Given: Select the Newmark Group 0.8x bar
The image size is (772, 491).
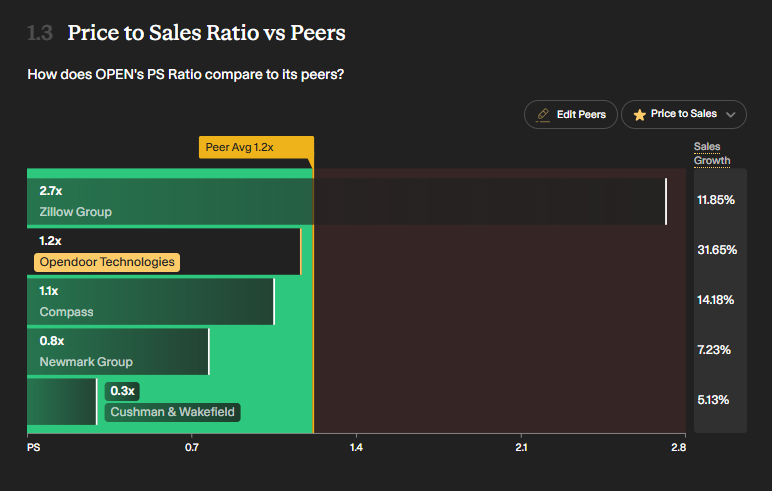Looking at the screenshot, I should pyautogui.click(x=118, y=352).
